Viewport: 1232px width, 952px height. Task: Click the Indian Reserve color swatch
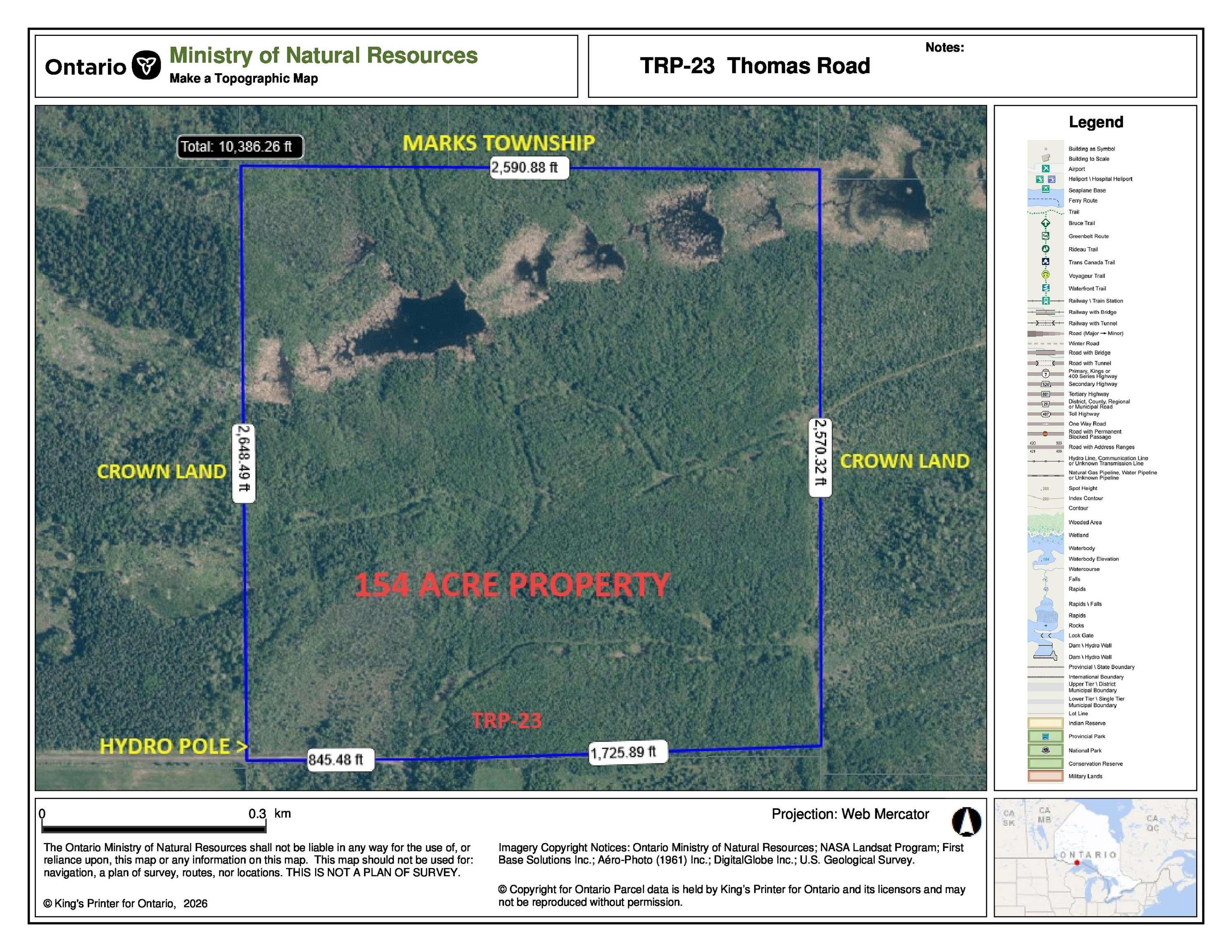1046,723
